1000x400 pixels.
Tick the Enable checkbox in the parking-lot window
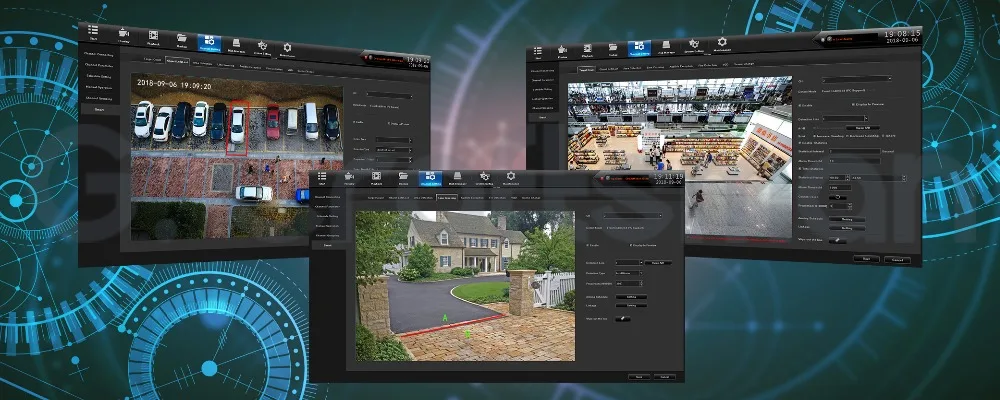click(355, 123)
